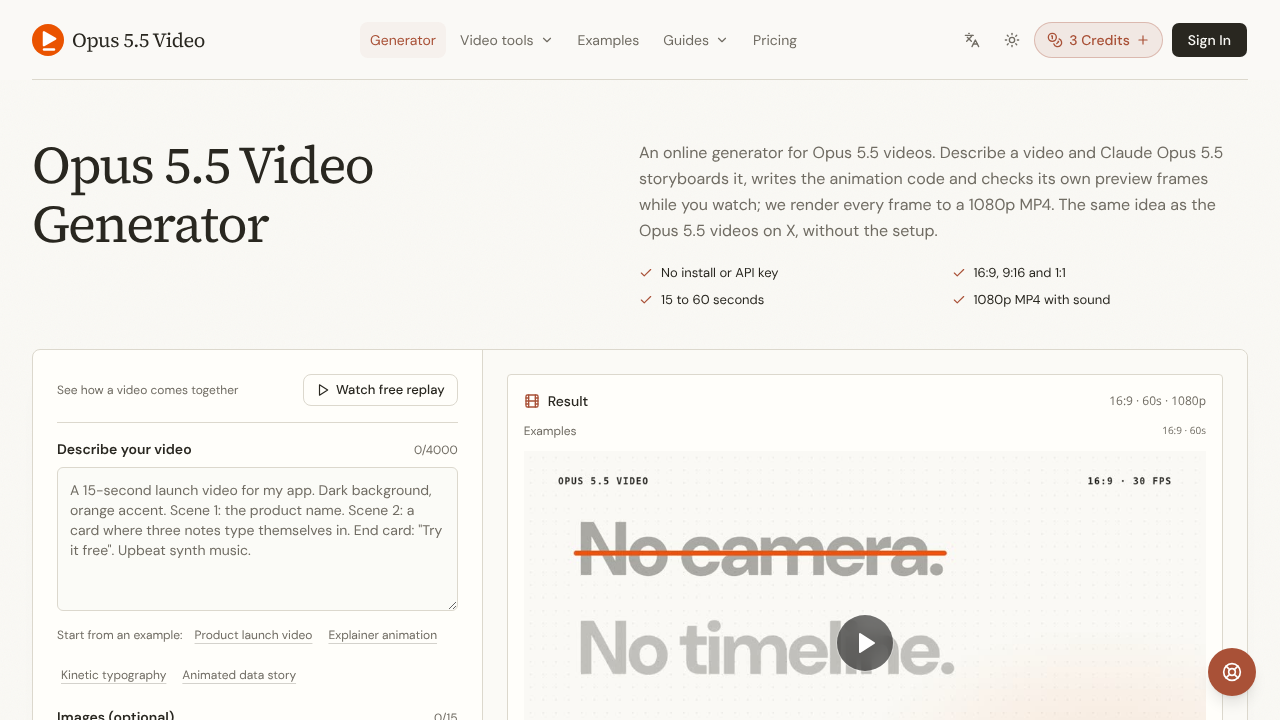Viewport: 1280px width, 720px height.
Task: Go to the Examples nav link
Action: point(608,40)
